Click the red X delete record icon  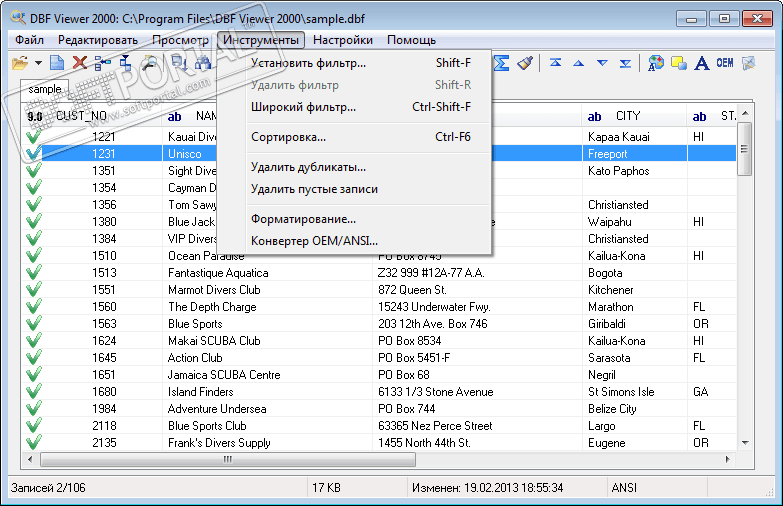click(x=79, y=63)
